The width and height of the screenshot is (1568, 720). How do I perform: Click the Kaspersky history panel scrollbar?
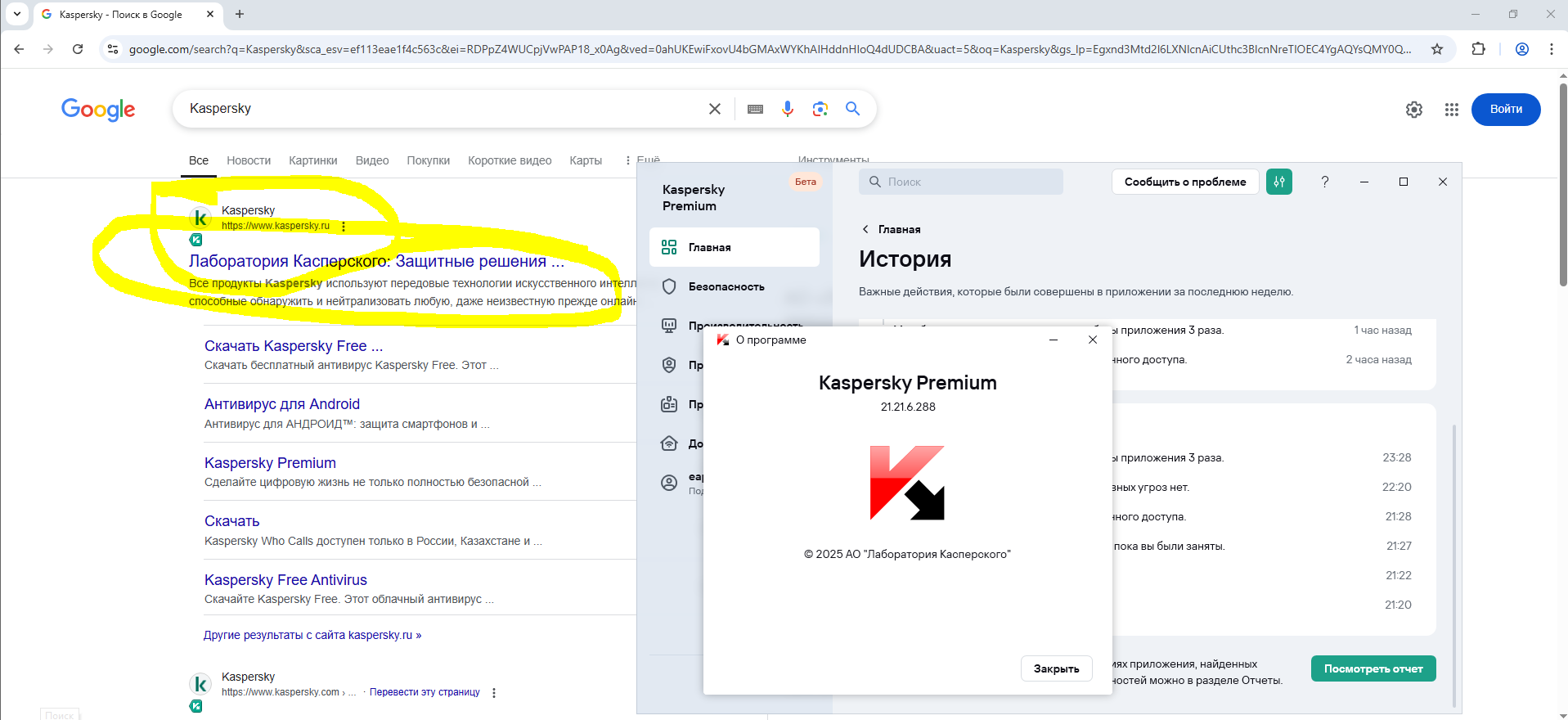tap(1453, 565)
